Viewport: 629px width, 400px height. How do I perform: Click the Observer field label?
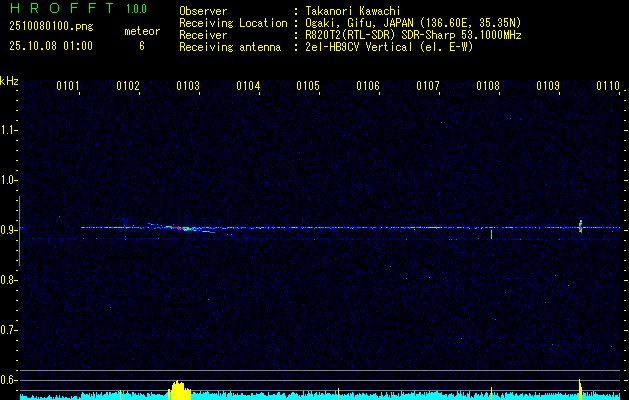tap(203, 11)
